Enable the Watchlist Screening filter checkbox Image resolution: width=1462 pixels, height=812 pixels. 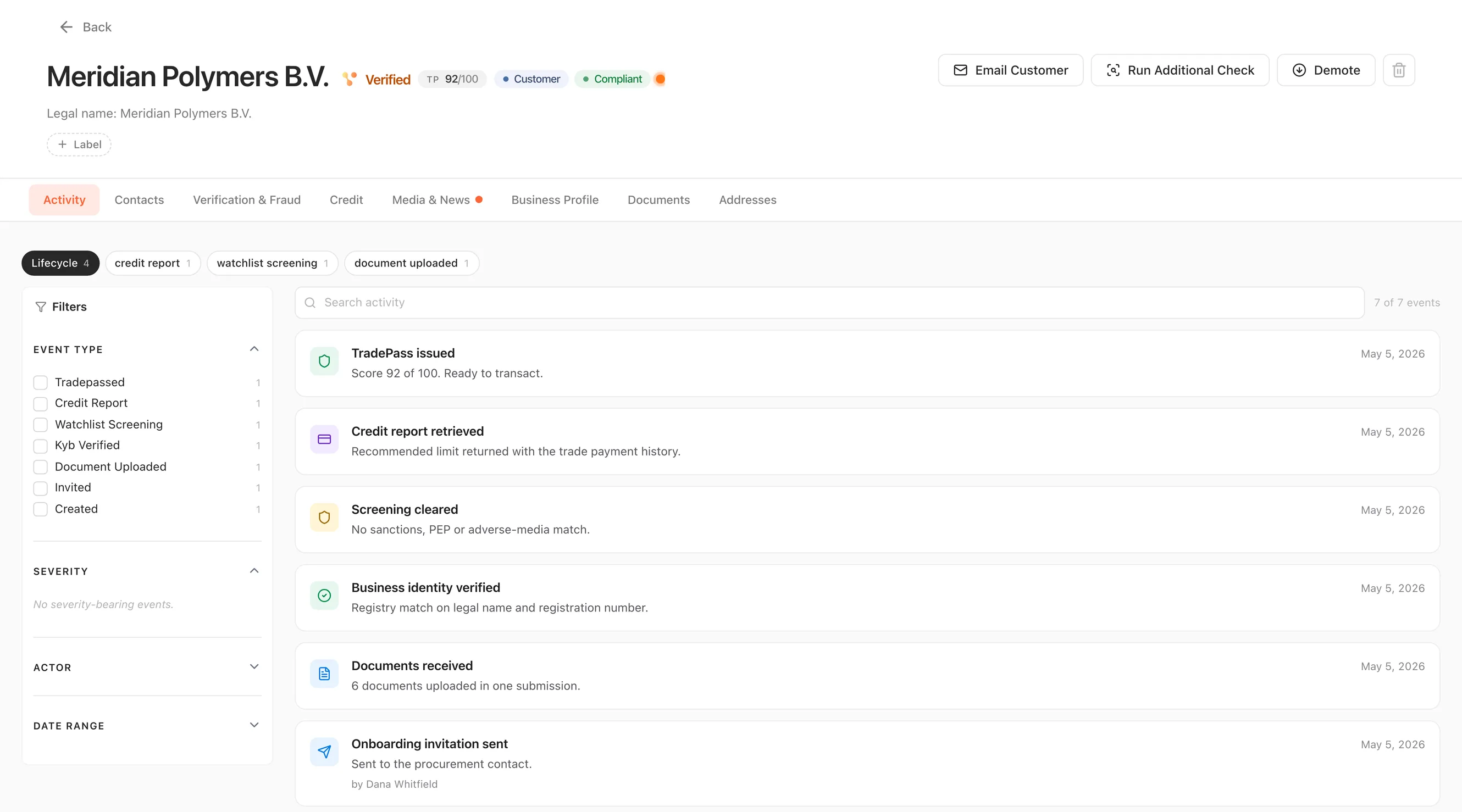click(40, 425)
